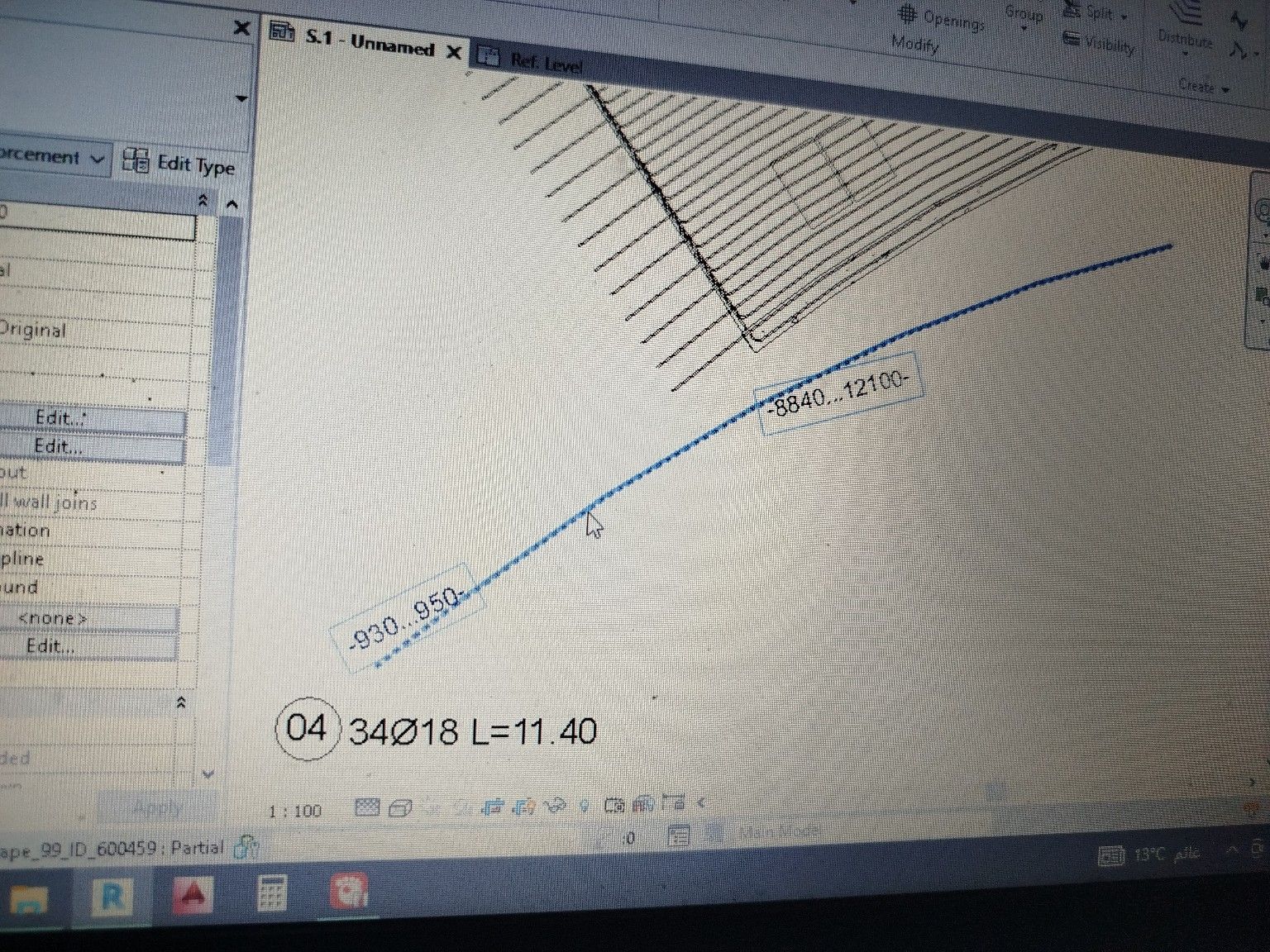Open Temporary Hide/Isolate glasses icon
Viewport: 1270px width, 952px height.
(x=555, y=804)
